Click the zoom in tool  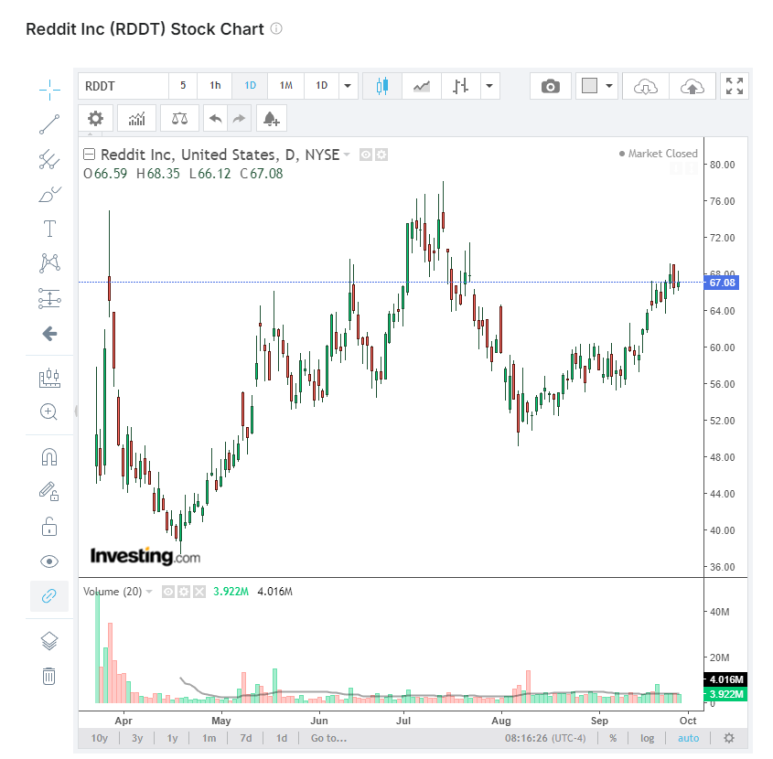49,412
